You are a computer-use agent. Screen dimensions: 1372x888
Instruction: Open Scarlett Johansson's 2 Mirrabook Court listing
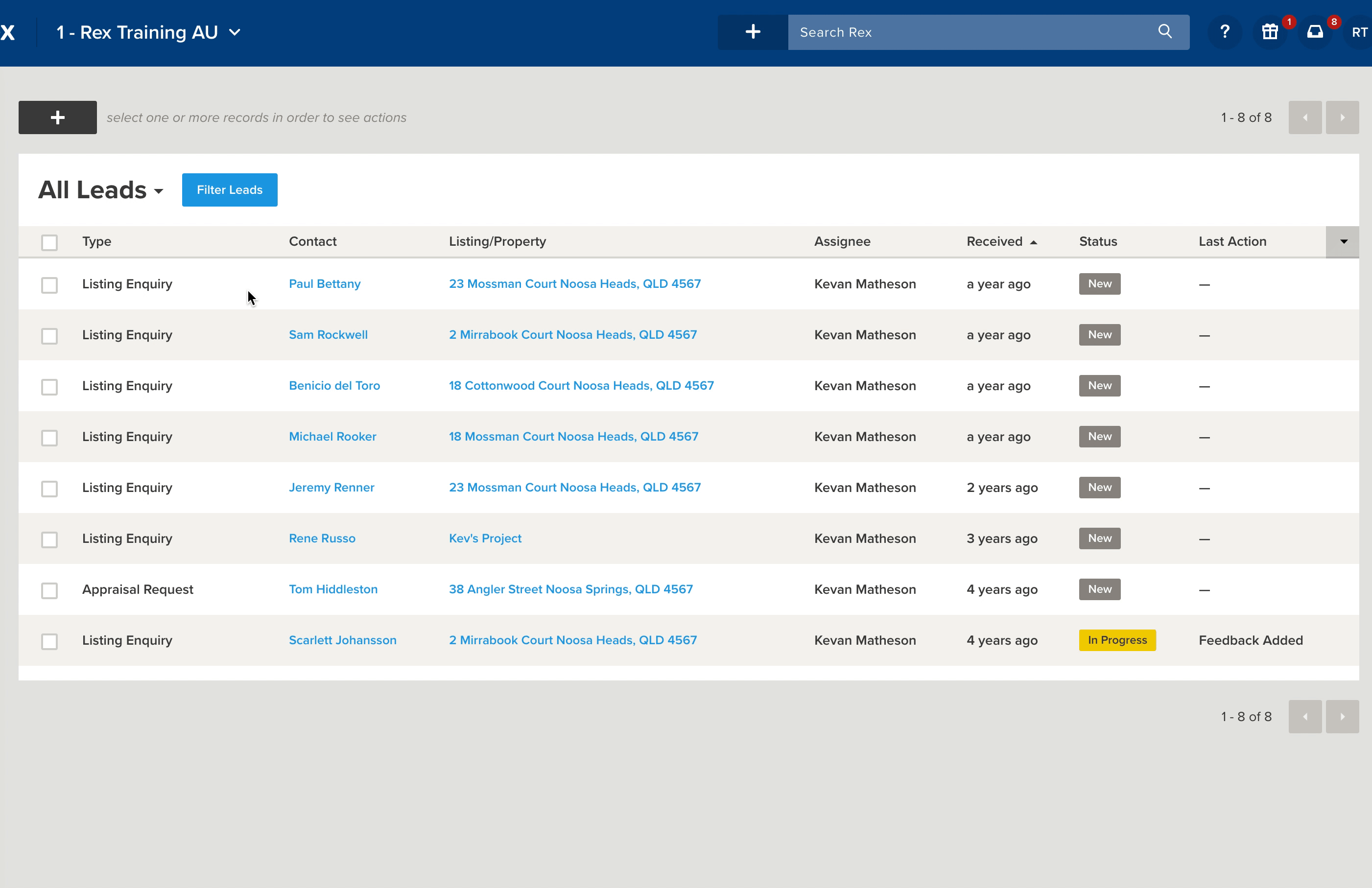coord(572,640)
